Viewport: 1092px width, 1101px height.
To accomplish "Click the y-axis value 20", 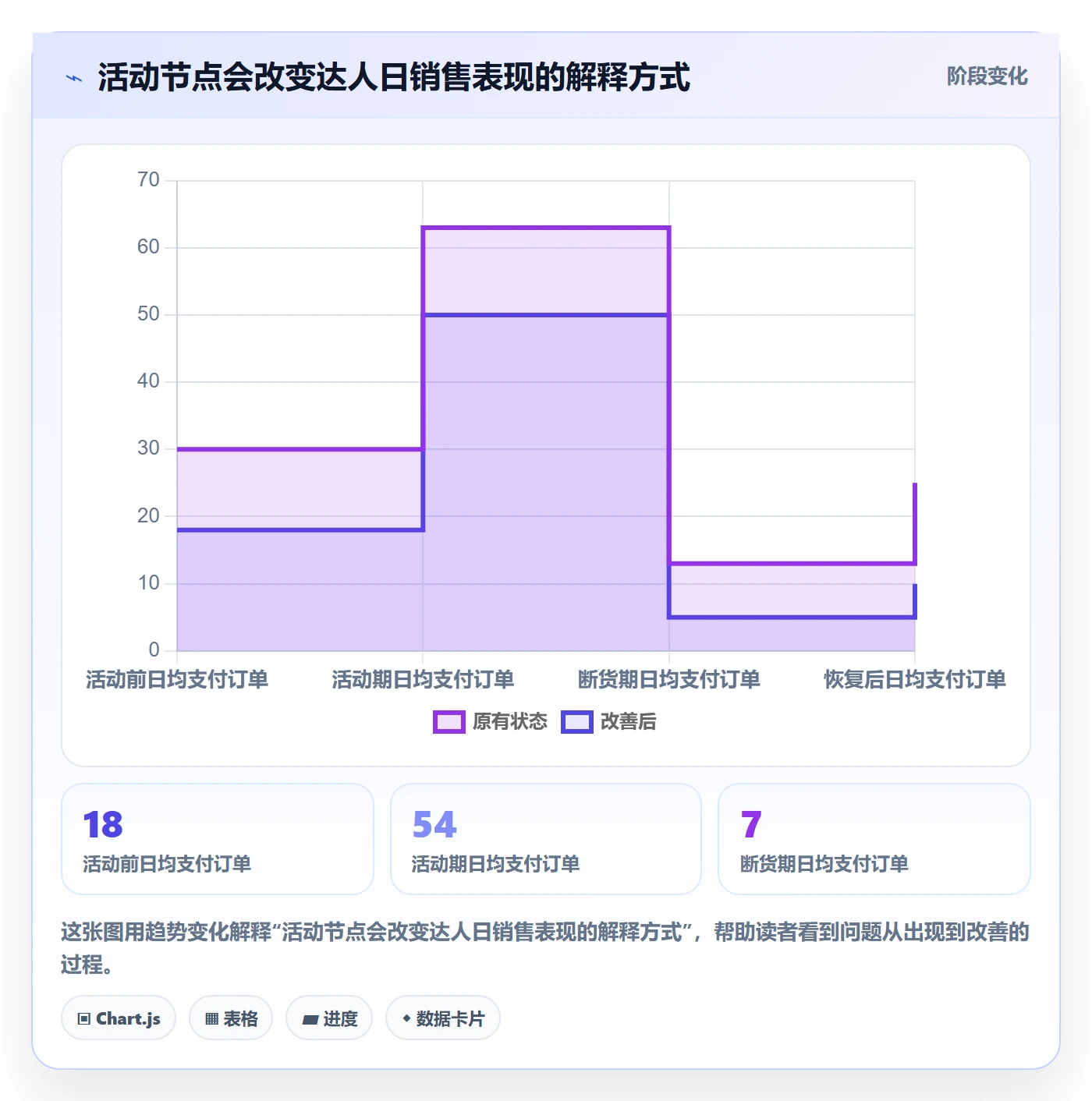I will tap(148, 515).
